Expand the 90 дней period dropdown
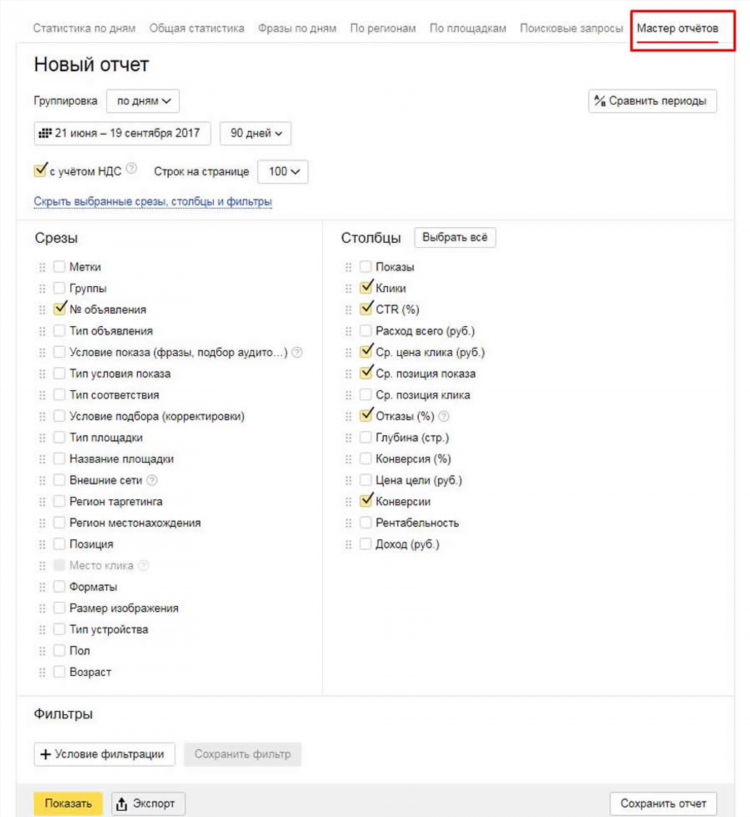Viewport: 750px width, 817px height. pos(255,133)
